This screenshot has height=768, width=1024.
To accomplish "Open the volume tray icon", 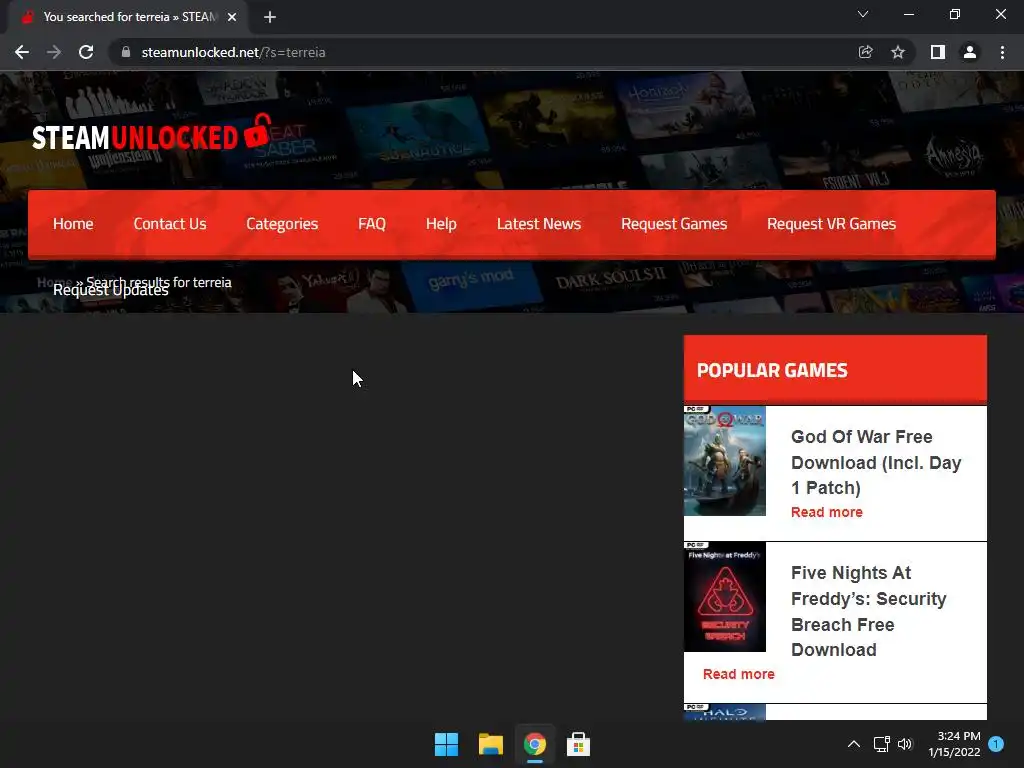I will (x=905, y=744).
